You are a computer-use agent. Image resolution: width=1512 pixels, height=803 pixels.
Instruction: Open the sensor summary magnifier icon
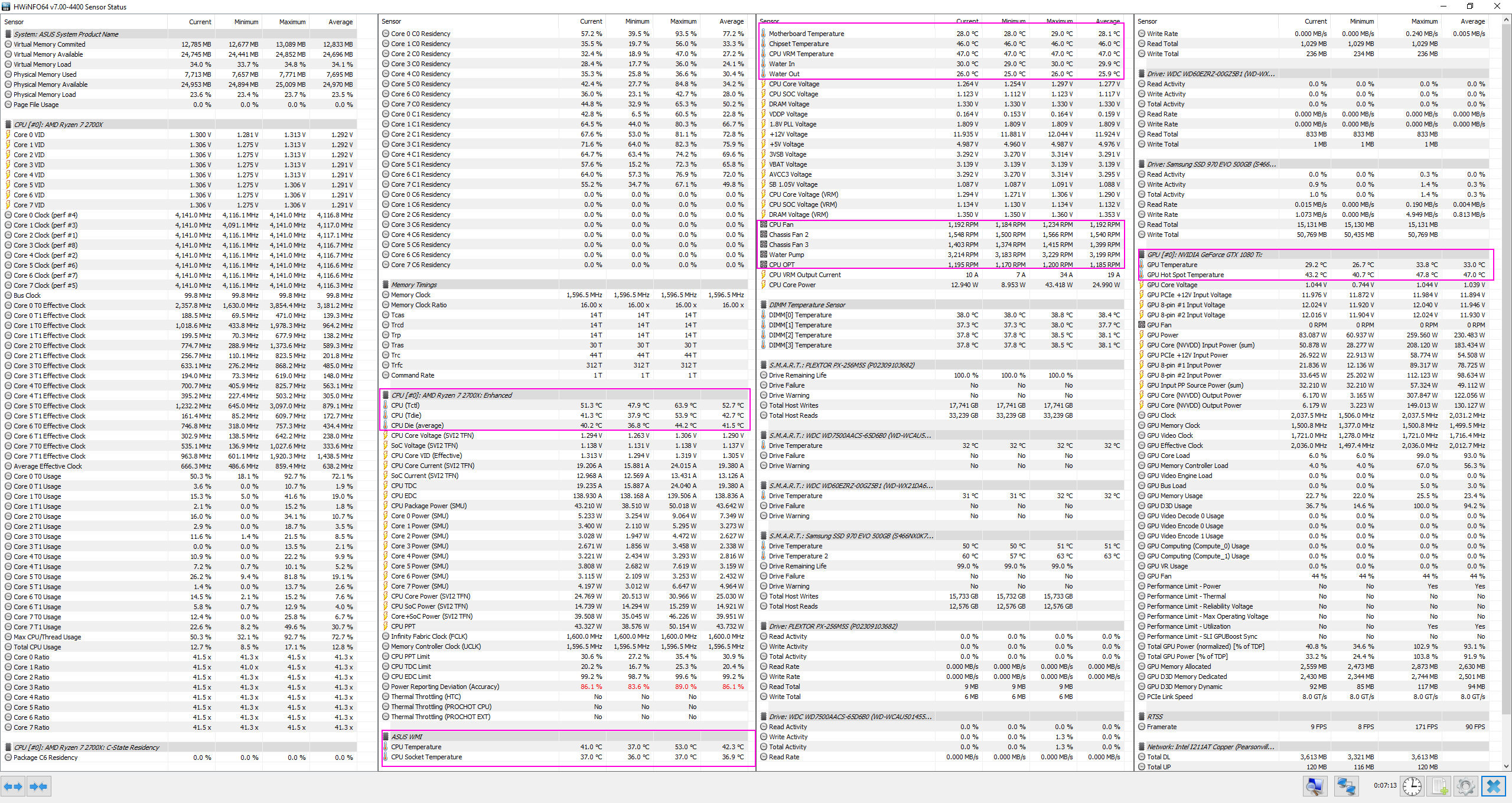(x=1315, y=786)
